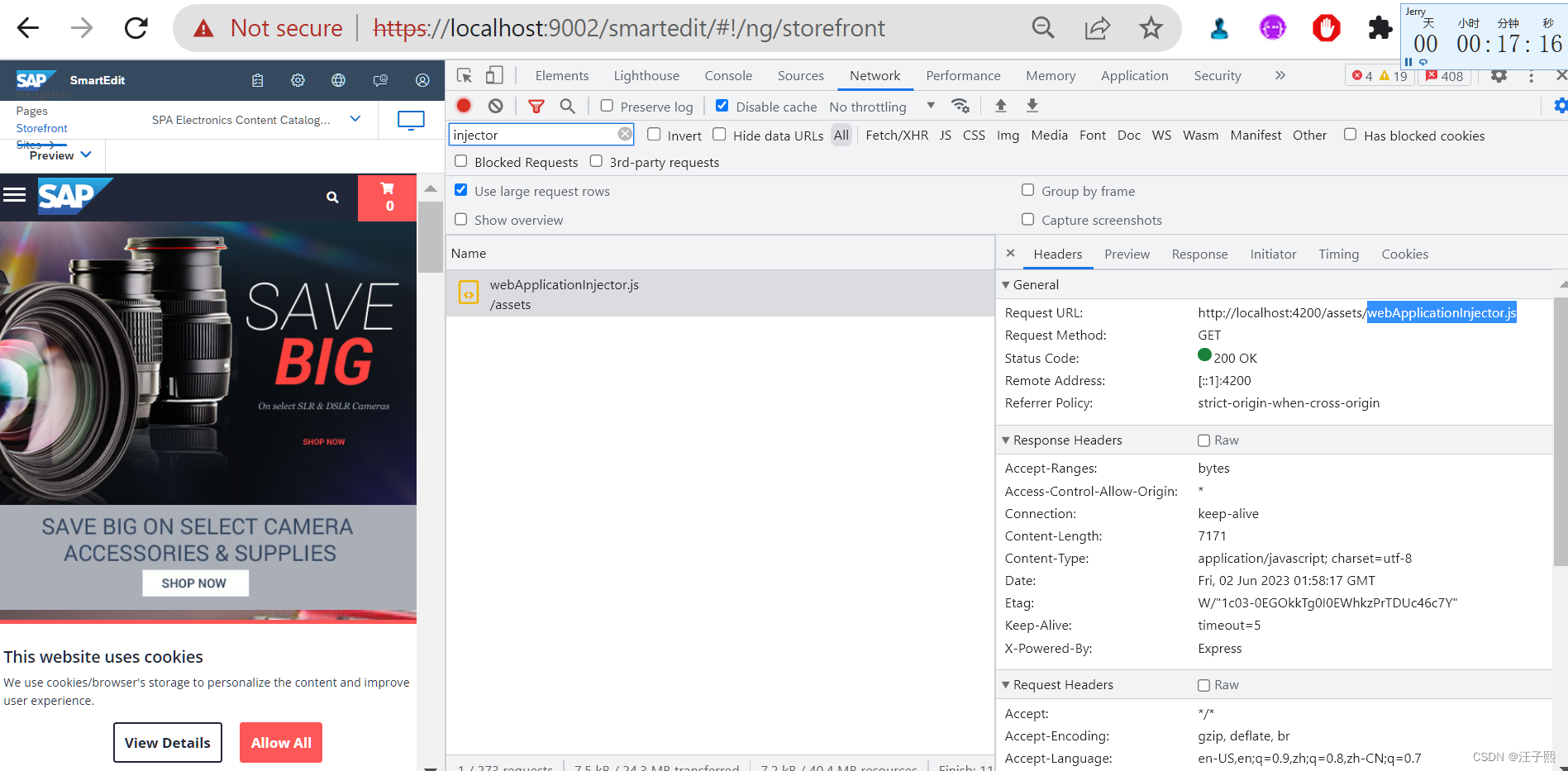The height and width of the screenshot is (771, 1568).
Task: Show more DevTools tabs with the chevron
Action: pyautogui.click(x=1280, y=75)
